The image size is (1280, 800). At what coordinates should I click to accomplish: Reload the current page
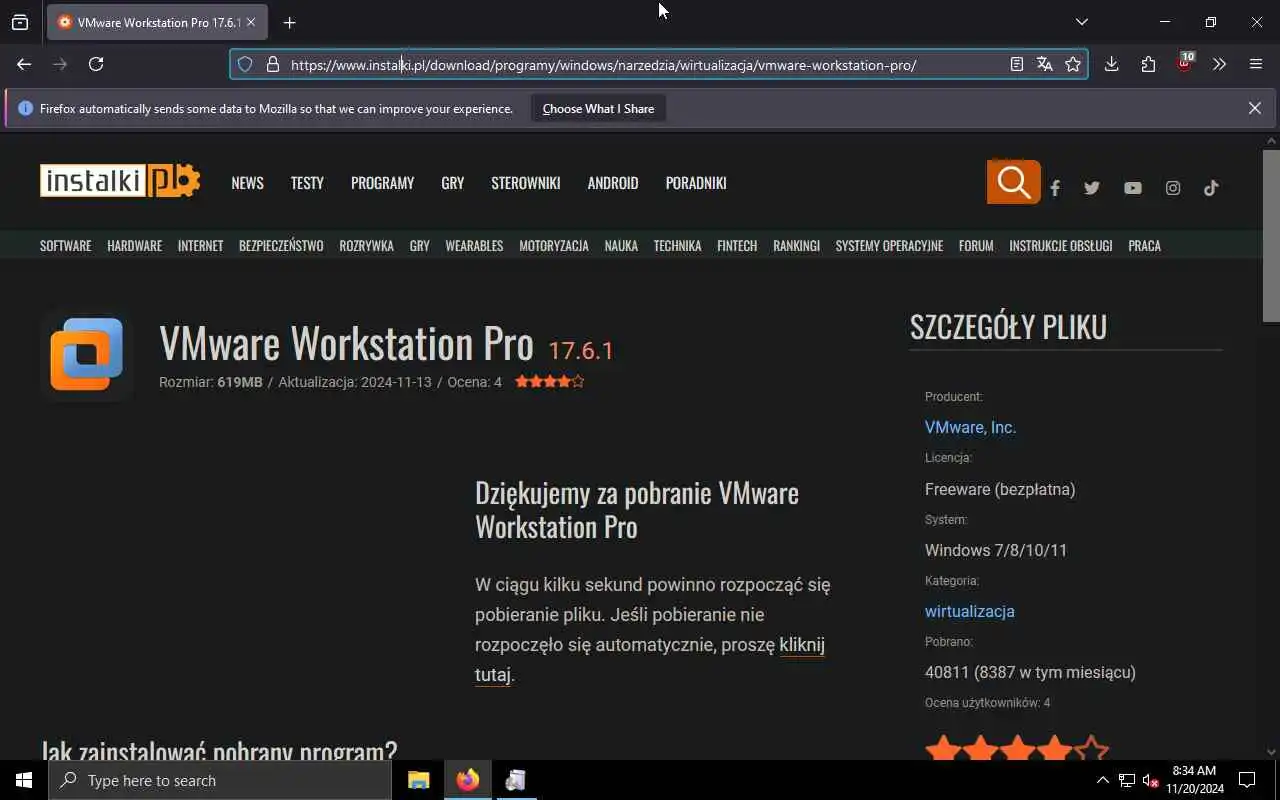[96, 64]
